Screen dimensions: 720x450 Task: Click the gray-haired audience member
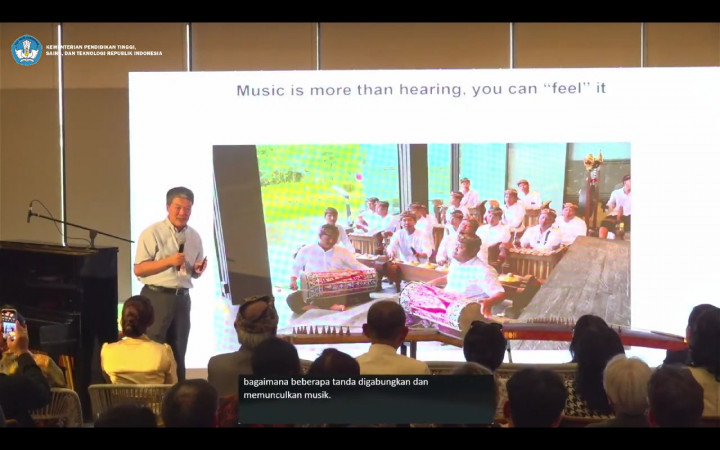point(627,385)
